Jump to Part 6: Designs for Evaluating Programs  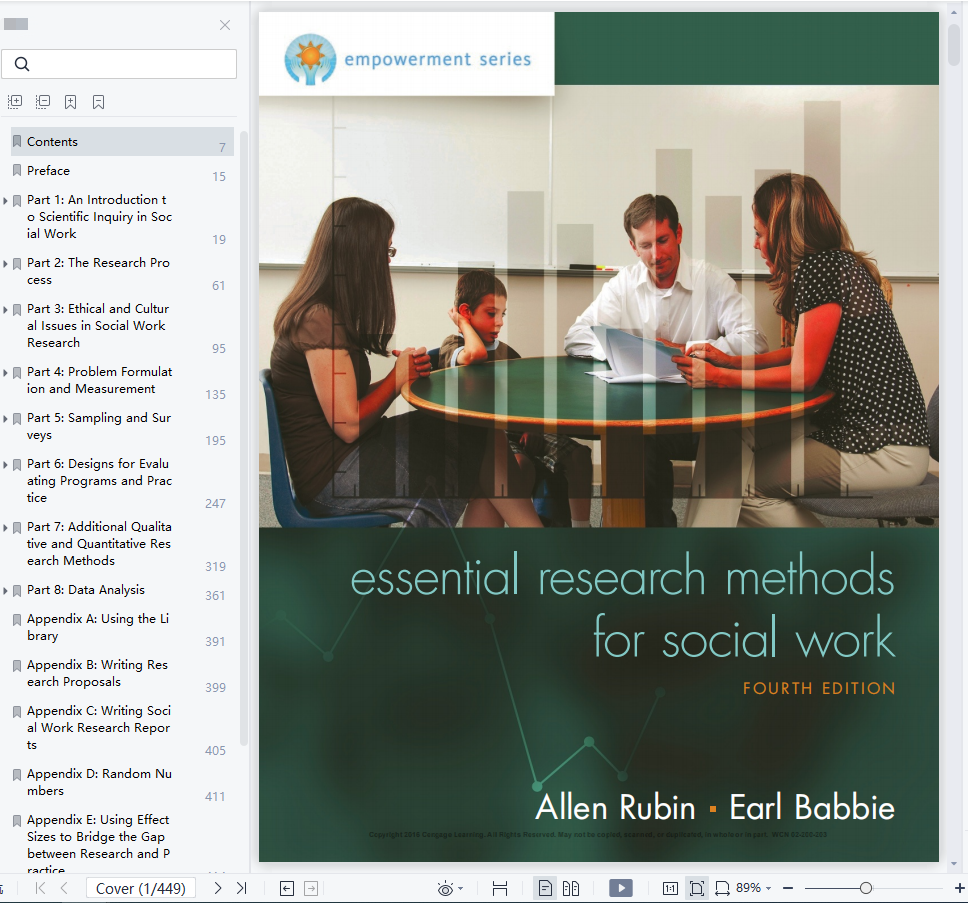point(99,481)
